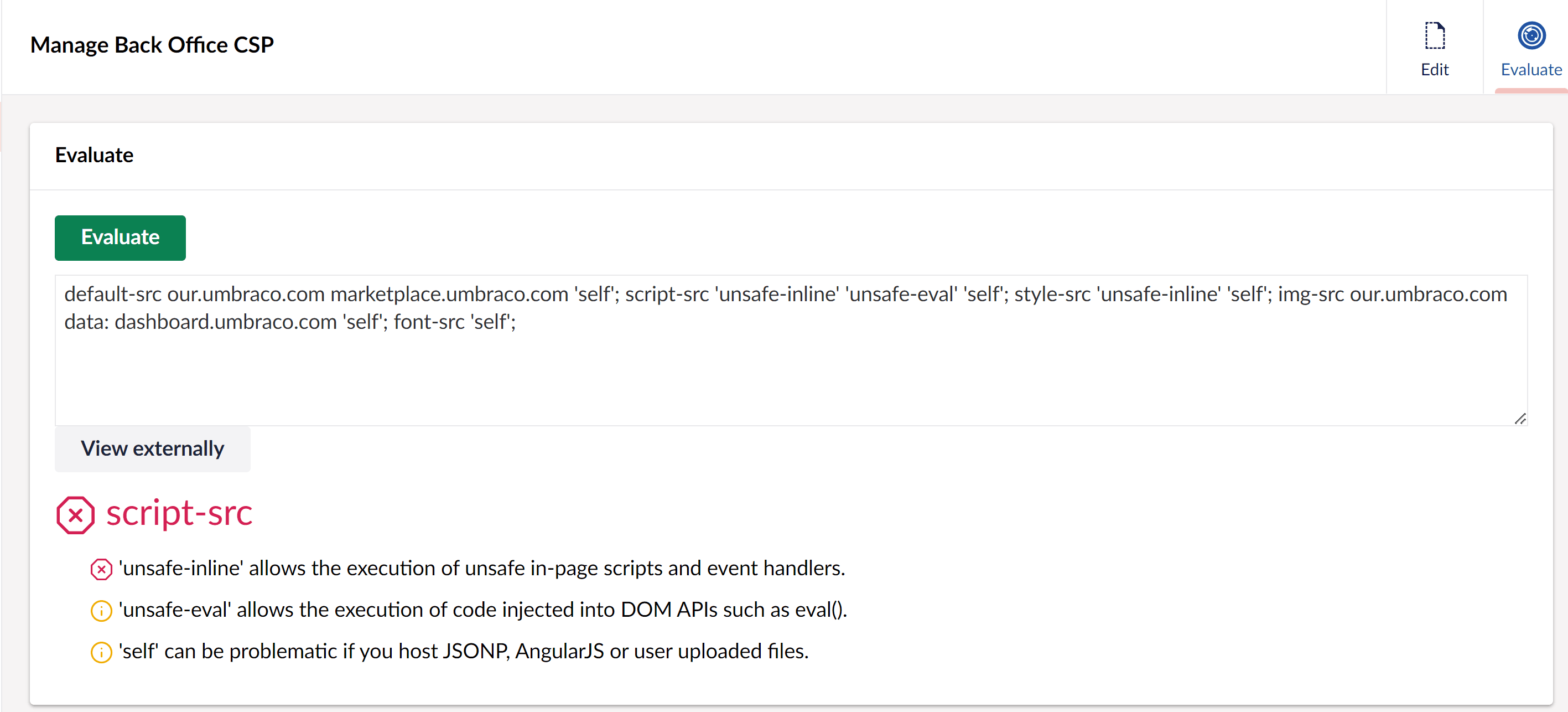Screen dimensions: 1568x712
Task: Click the Manage Back Office CSP title
Action: point(152,45)
